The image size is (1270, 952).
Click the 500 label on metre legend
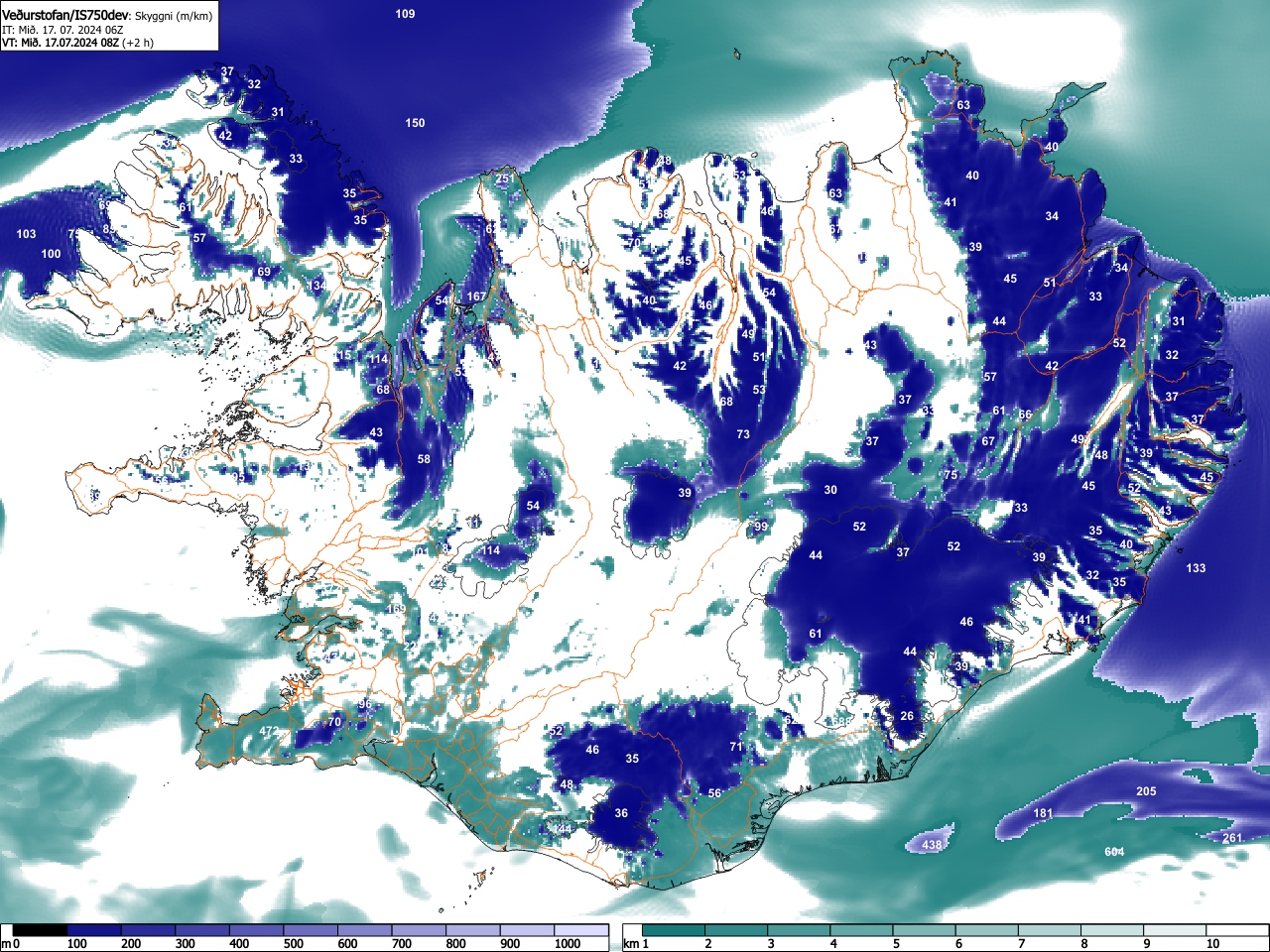(293, 944)
